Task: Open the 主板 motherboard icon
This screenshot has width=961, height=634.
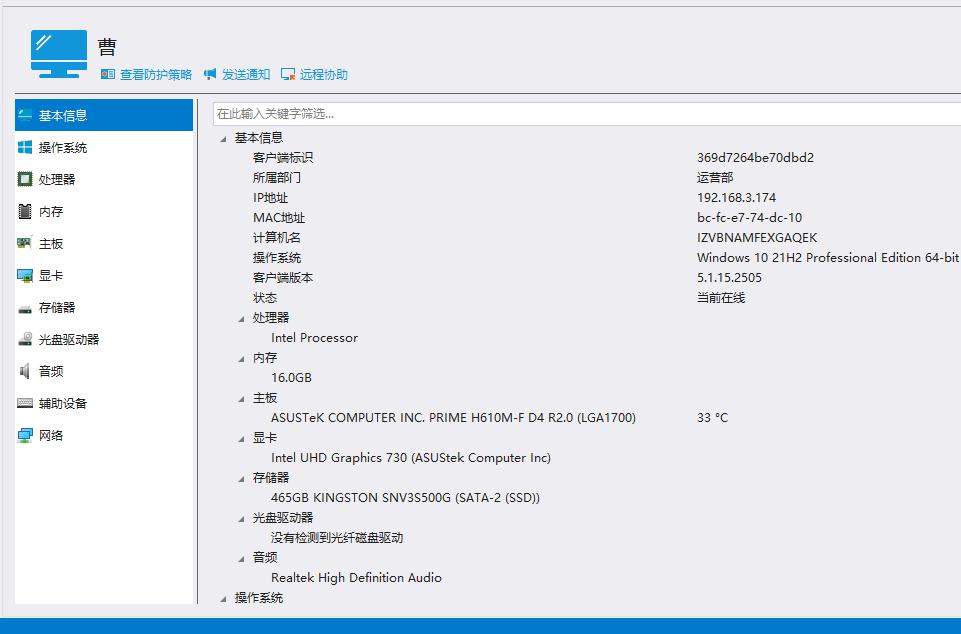Action: [x=25, y=243]
